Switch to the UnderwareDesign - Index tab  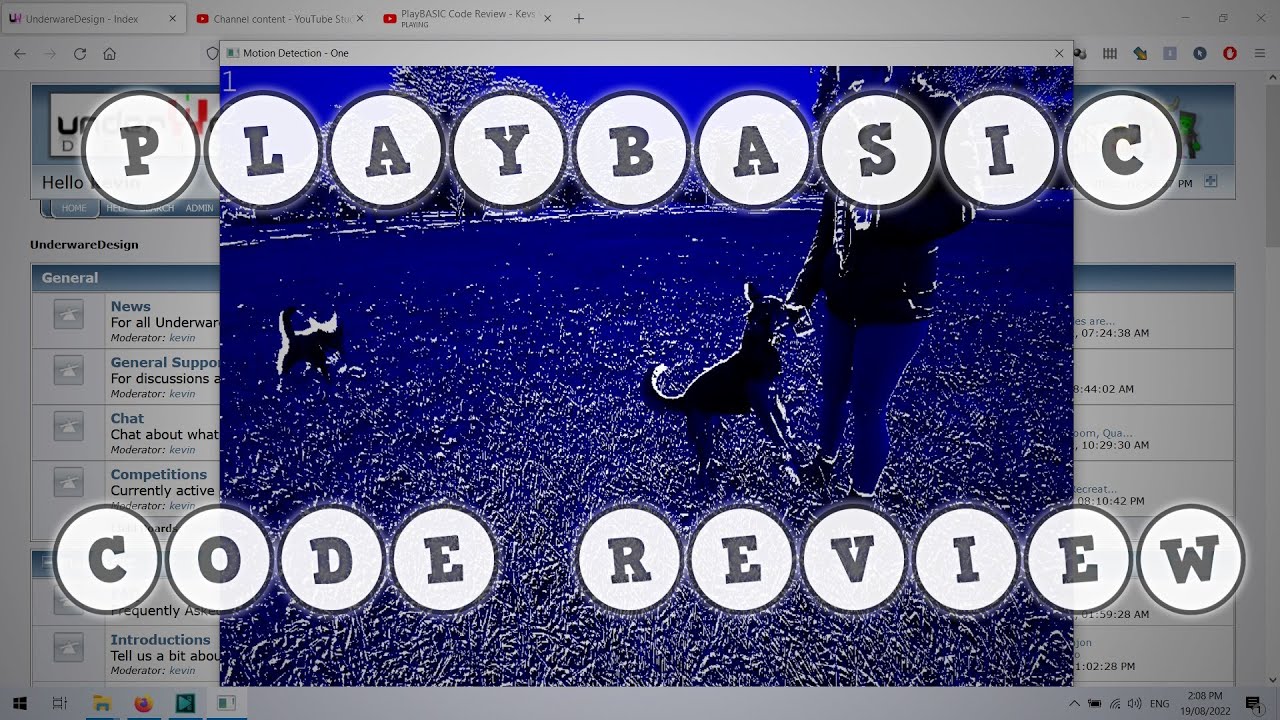tap(92, 18)
